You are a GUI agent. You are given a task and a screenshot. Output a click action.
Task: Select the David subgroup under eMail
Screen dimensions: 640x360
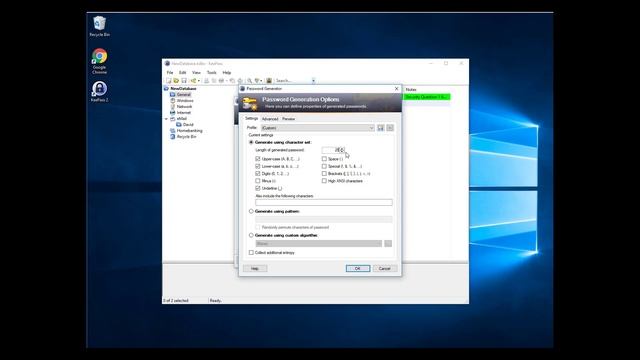click(x=188, y=124)
